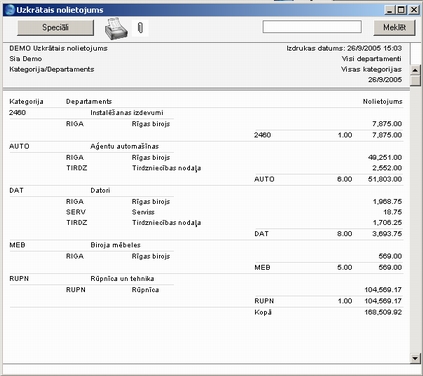This screenshot has height=376, width=423.
Task: Click the vertical scrollbar thumb
Action: click(x=415, y=81)
